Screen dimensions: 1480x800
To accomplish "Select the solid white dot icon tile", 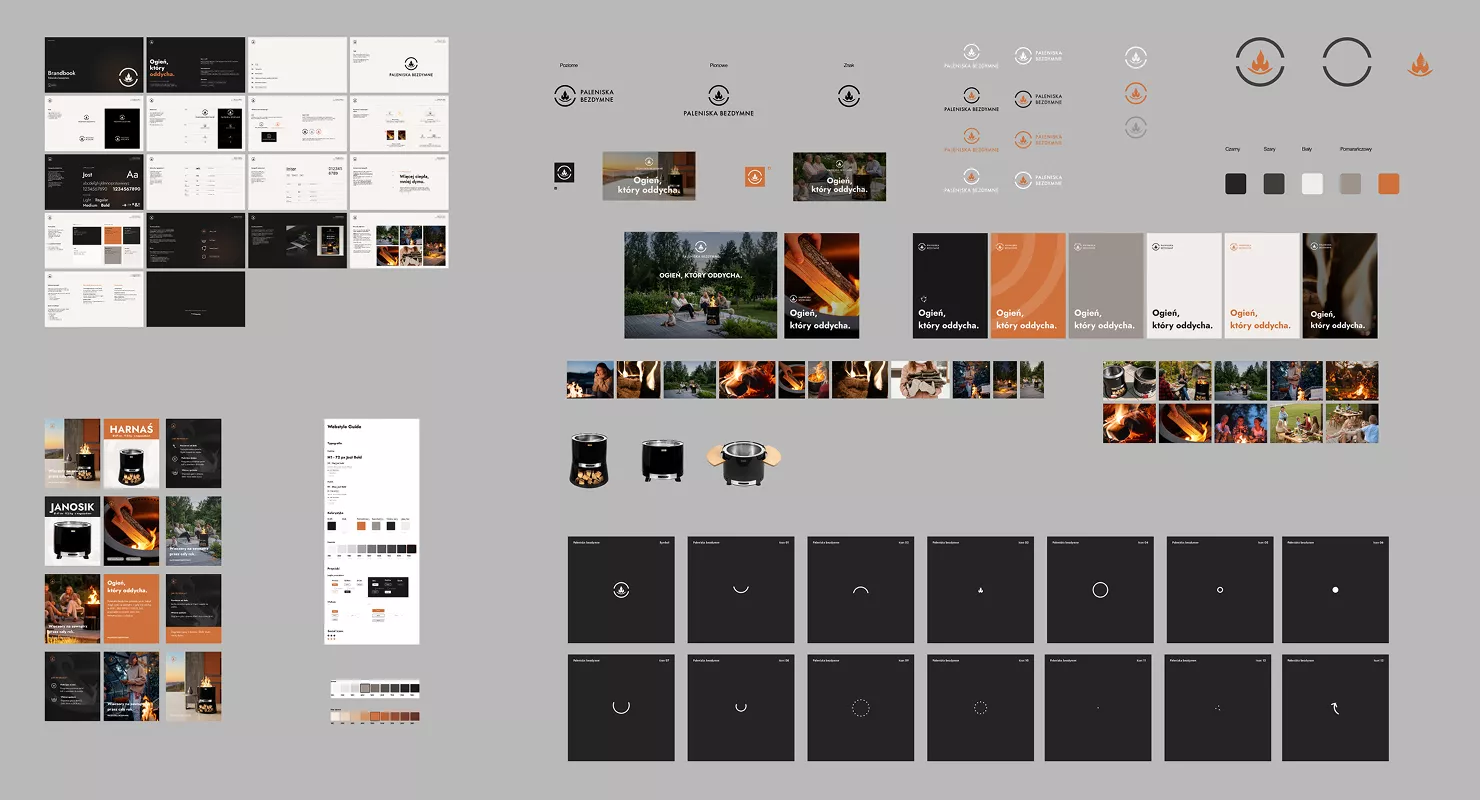I will (1335, 590).
